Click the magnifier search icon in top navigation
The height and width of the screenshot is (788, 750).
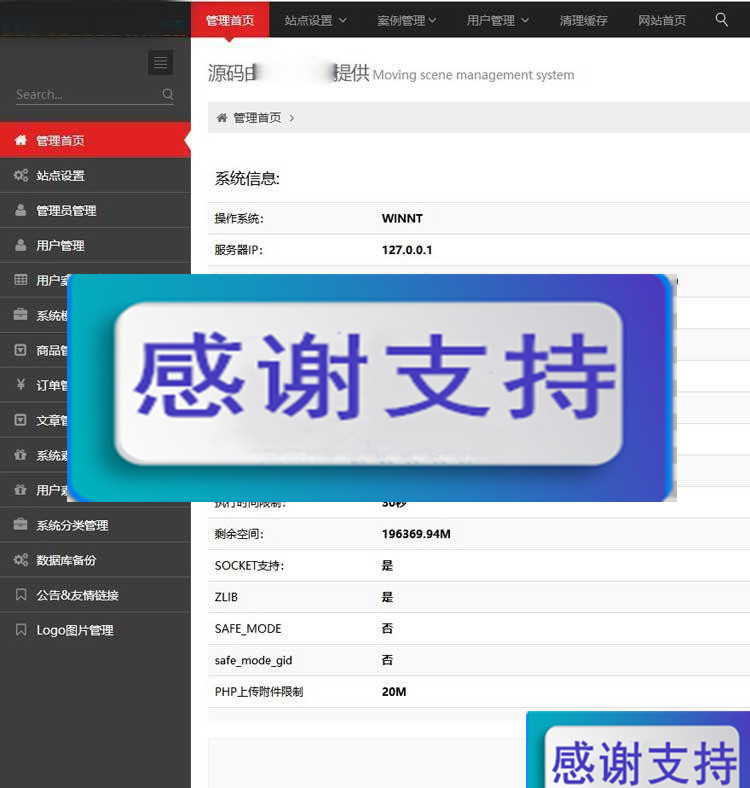722,19
